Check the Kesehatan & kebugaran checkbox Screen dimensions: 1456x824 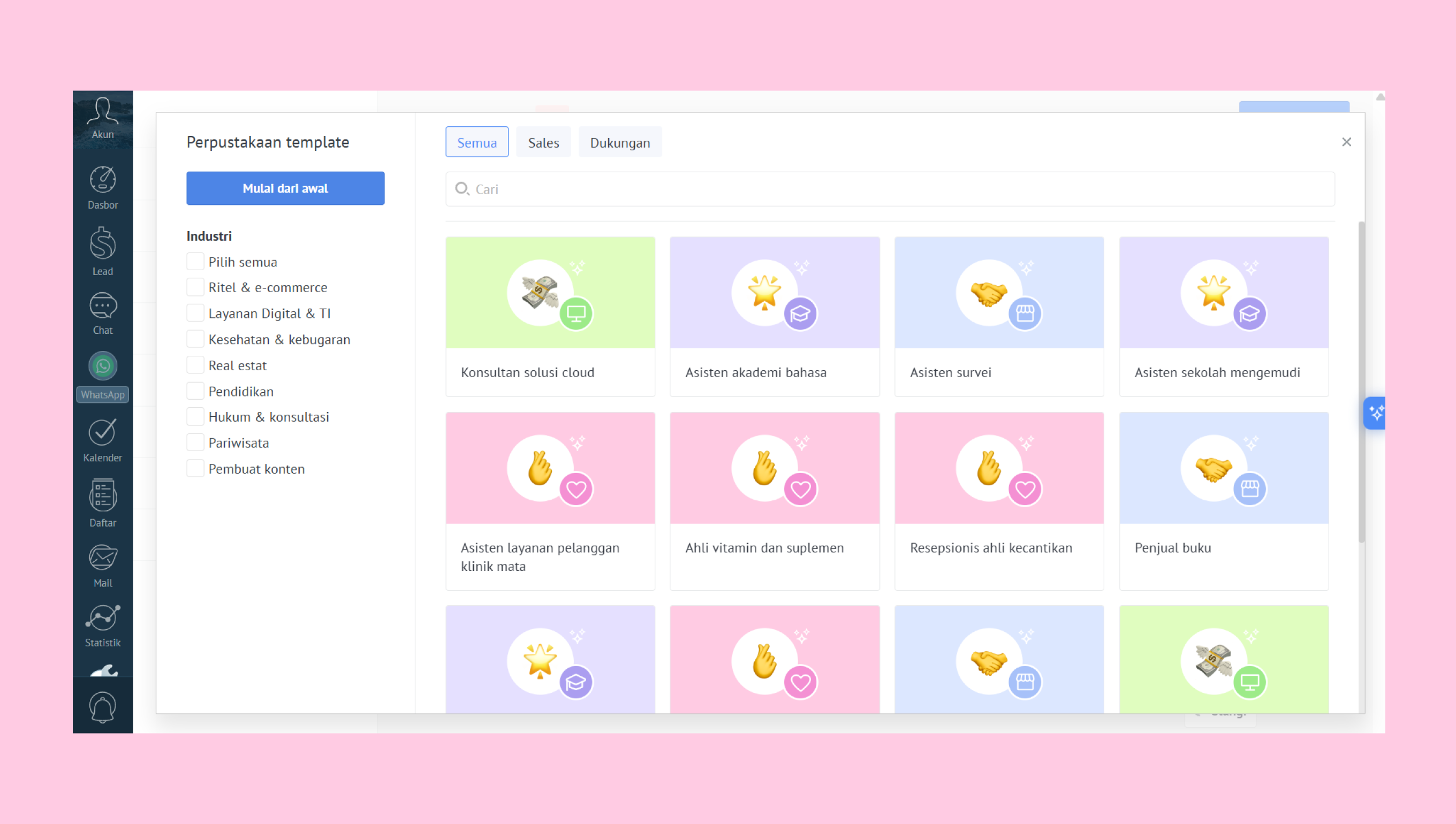(195, 339)
